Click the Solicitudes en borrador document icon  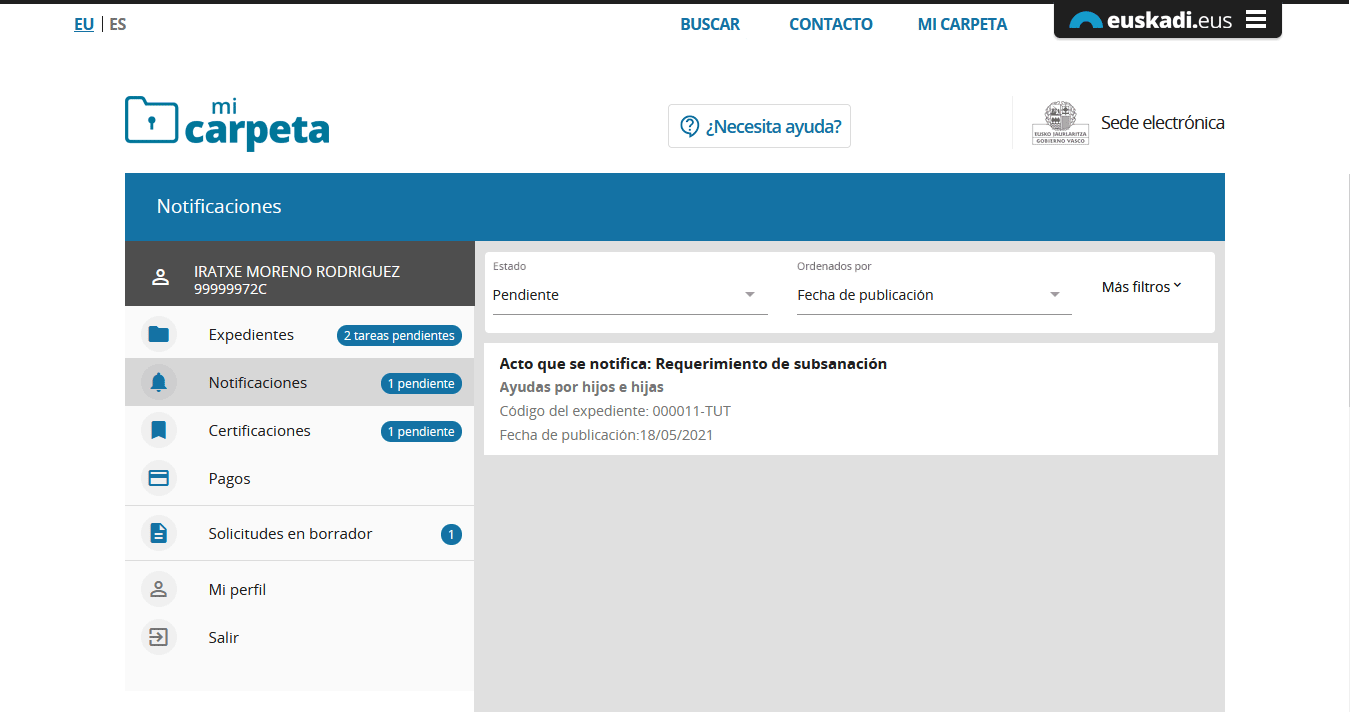click(158, 534)
